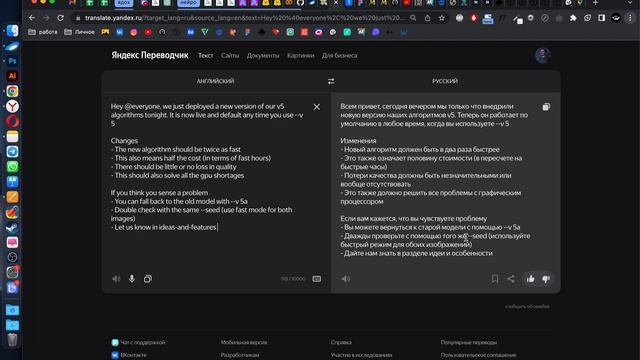Bookmark this page with the star icon
This screenshot has width=640, height=360.
point(442,18)
